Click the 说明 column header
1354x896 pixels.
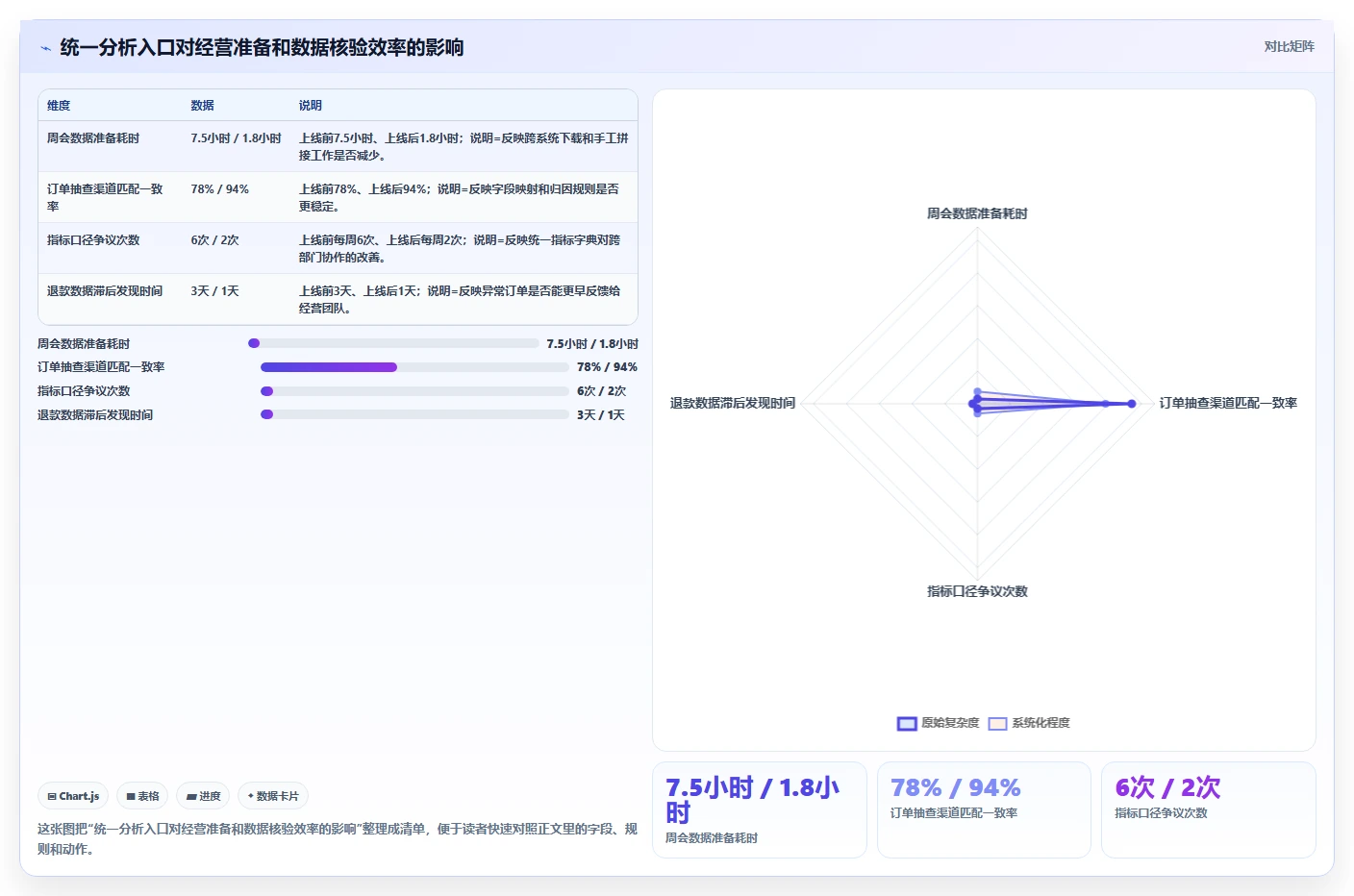click(x=310, y=106)
